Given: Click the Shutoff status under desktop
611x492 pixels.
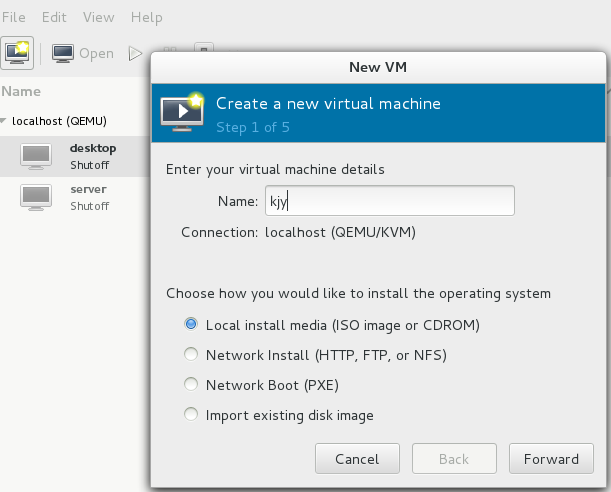Looking at the screenshot, I should click(x=90, y=165).
